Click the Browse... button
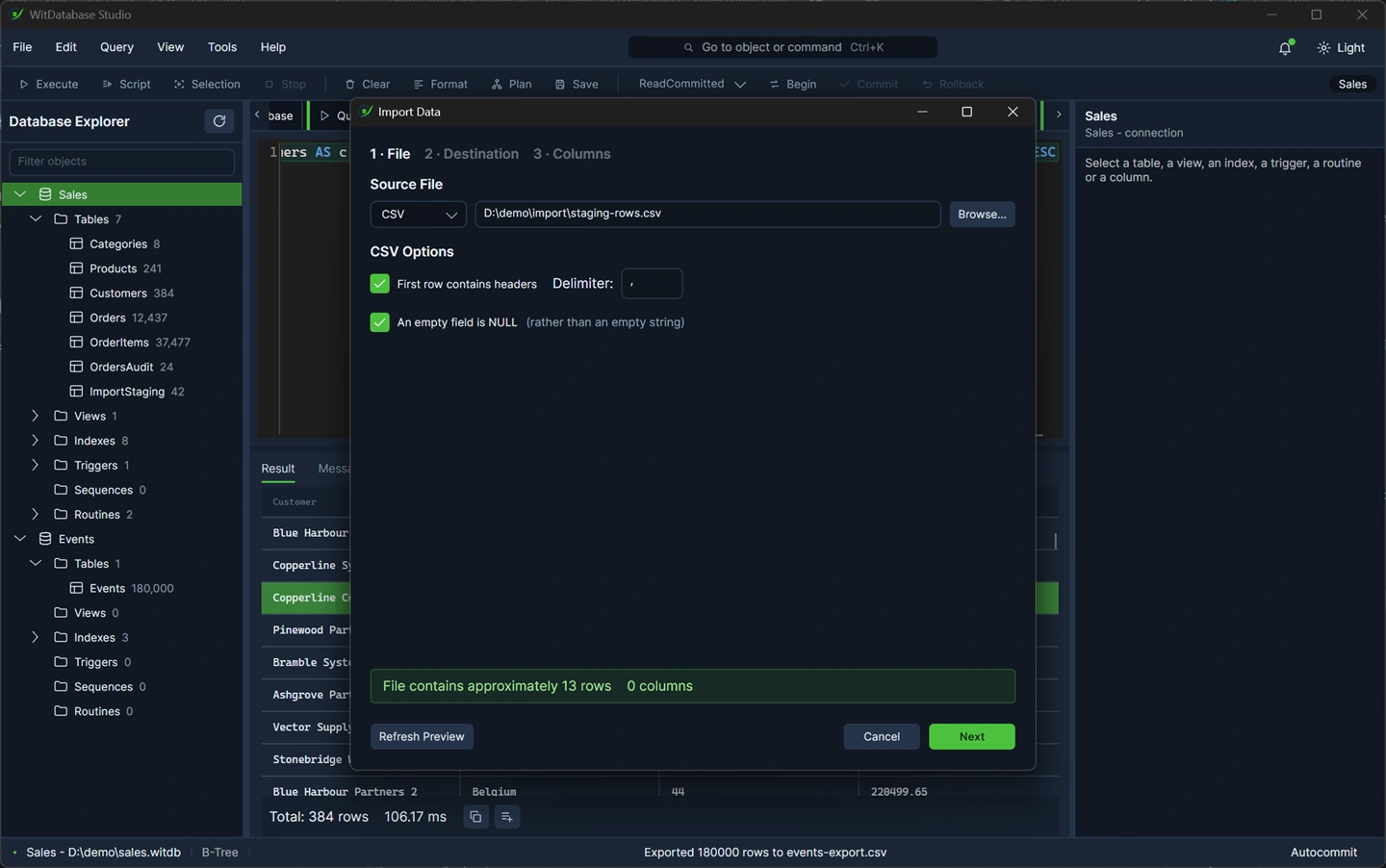This screenshot has width=1386, height=868. (x=982, y=215)
